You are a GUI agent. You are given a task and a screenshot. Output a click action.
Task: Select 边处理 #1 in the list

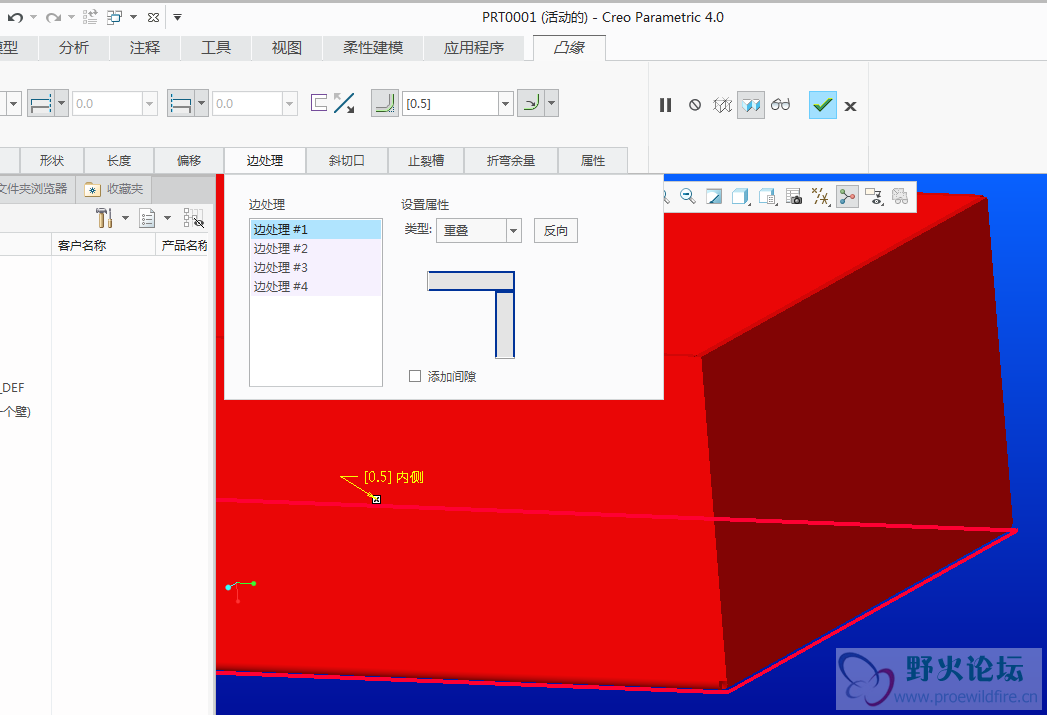tap(316, 230)
